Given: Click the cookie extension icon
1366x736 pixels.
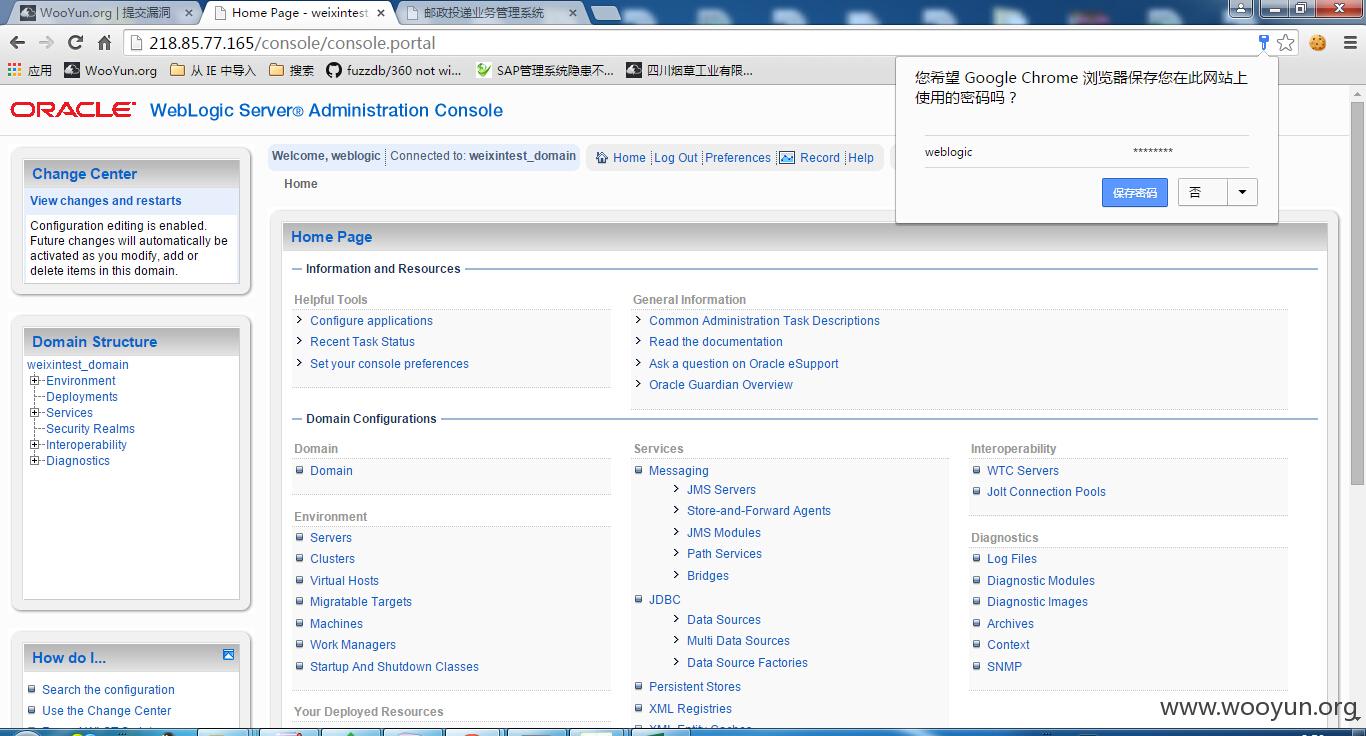Looking at the screenshot, I should click(x=1318, y=42).
